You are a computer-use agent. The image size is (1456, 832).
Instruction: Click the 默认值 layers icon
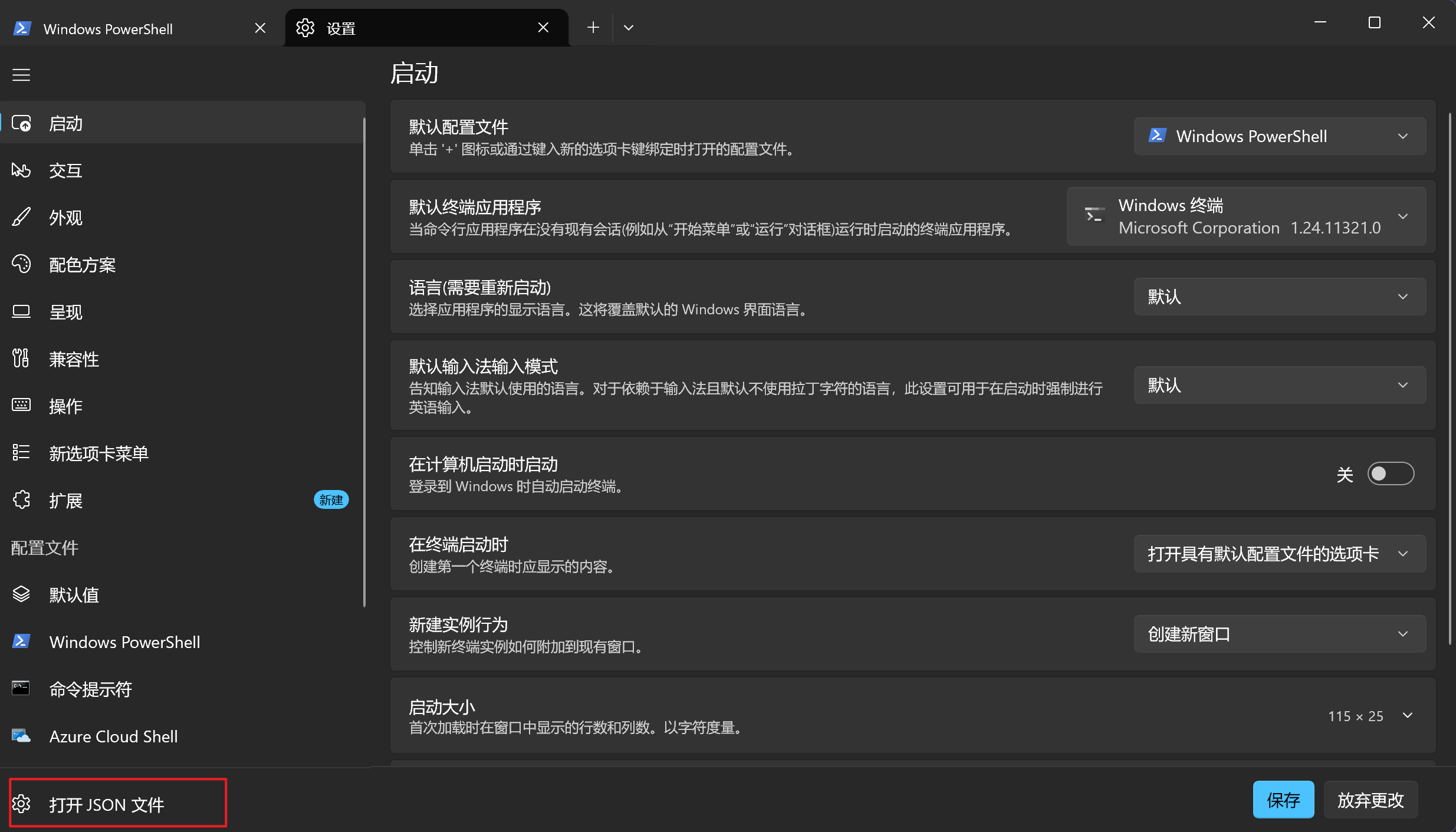pos(21,594)
